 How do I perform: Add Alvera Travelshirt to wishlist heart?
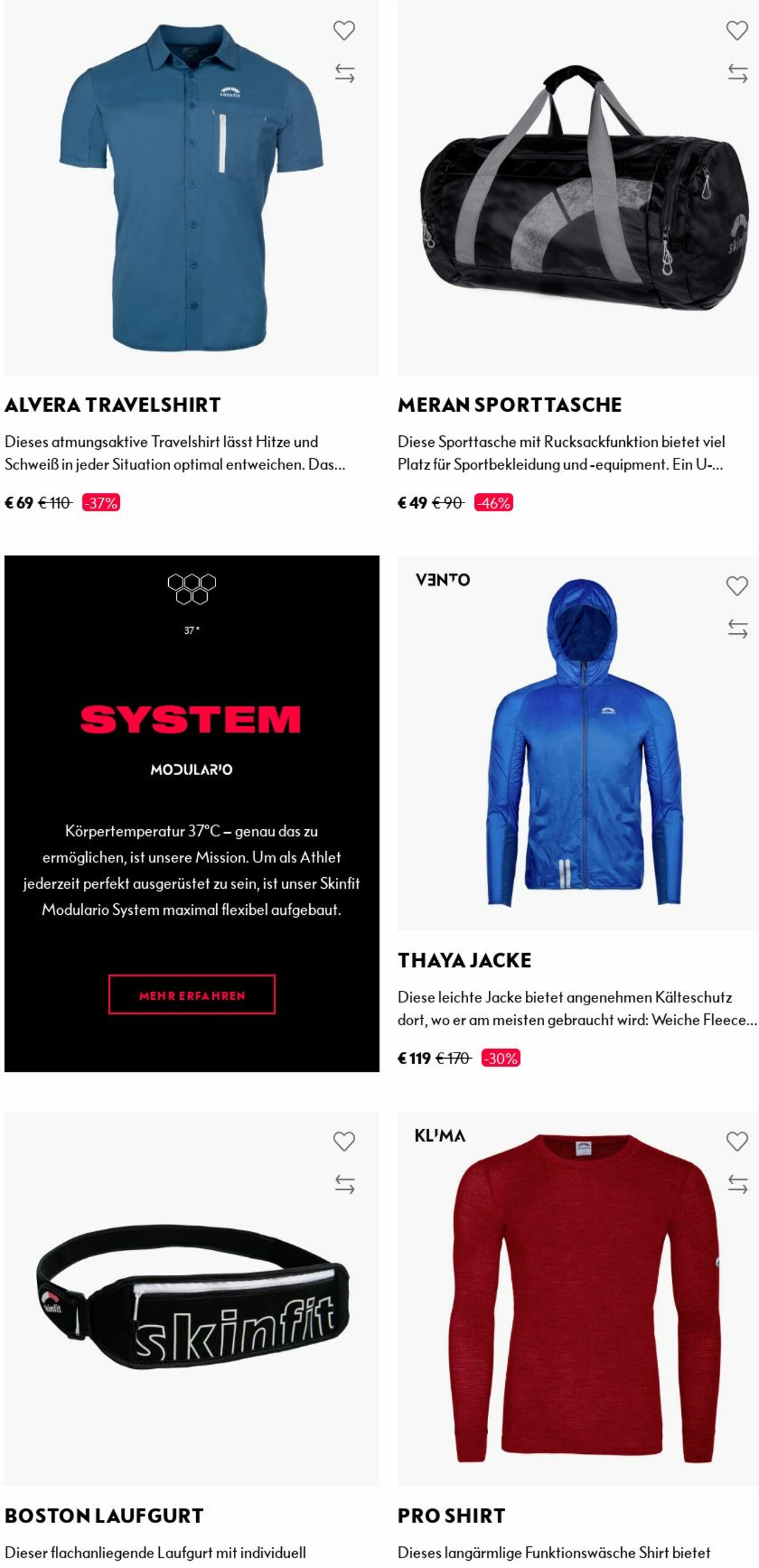[x=344, y=30]
